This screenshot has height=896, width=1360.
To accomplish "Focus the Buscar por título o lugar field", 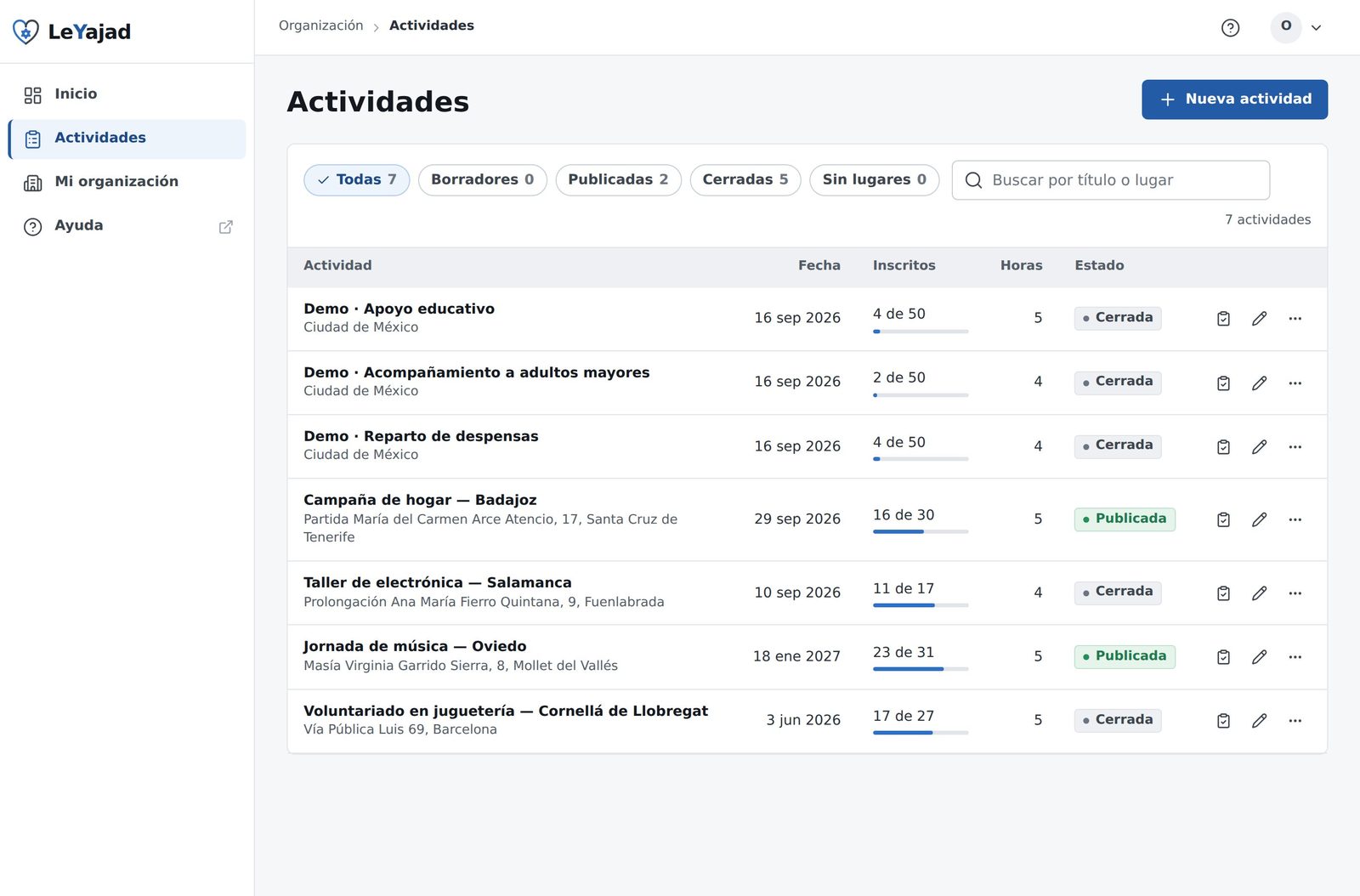I will coord(1110,180).
